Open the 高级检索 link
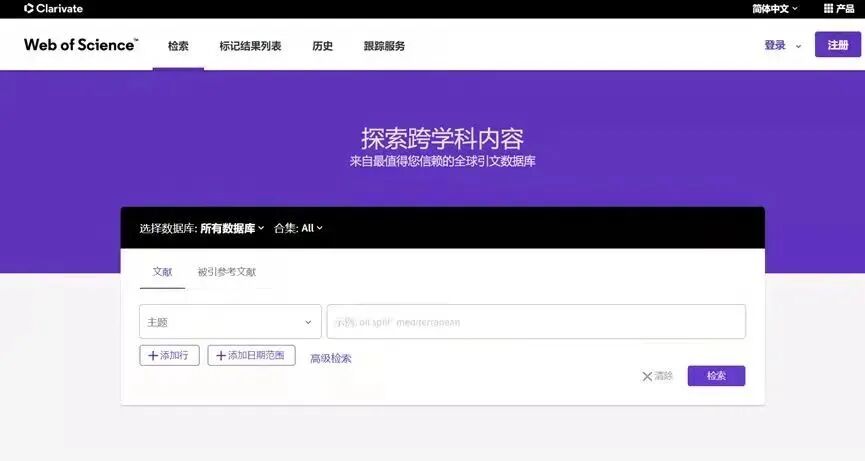The height and width of the screenshot is (461, 865). coord(330,358)
